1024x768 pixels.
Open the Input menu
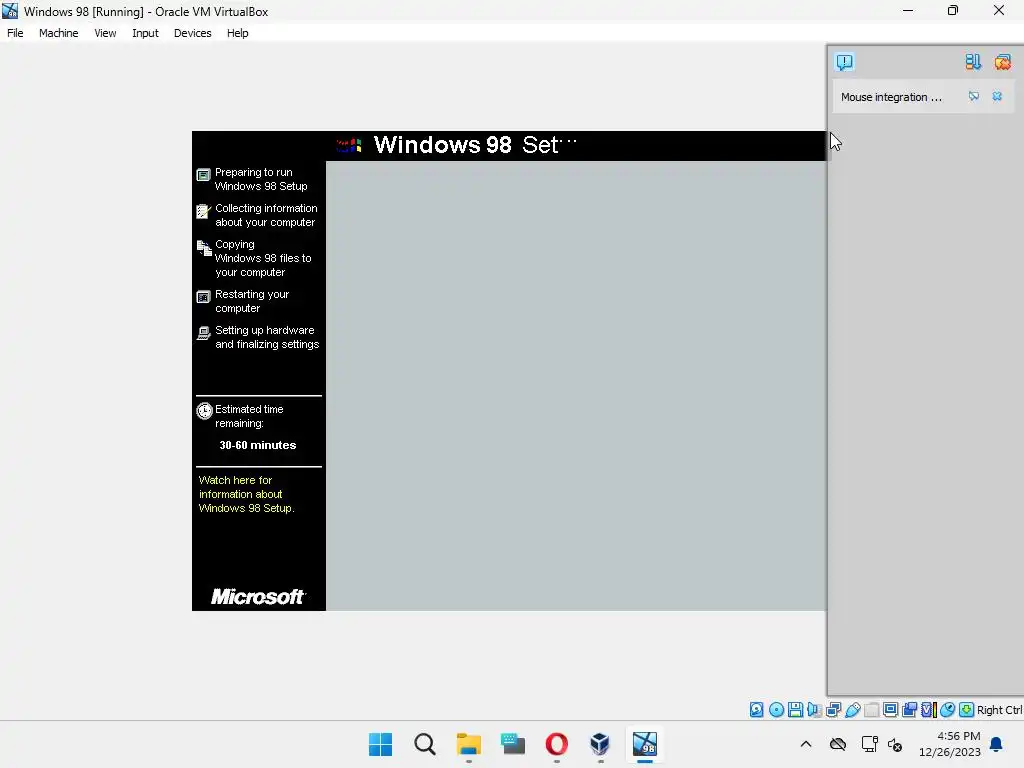click(145, 33)
